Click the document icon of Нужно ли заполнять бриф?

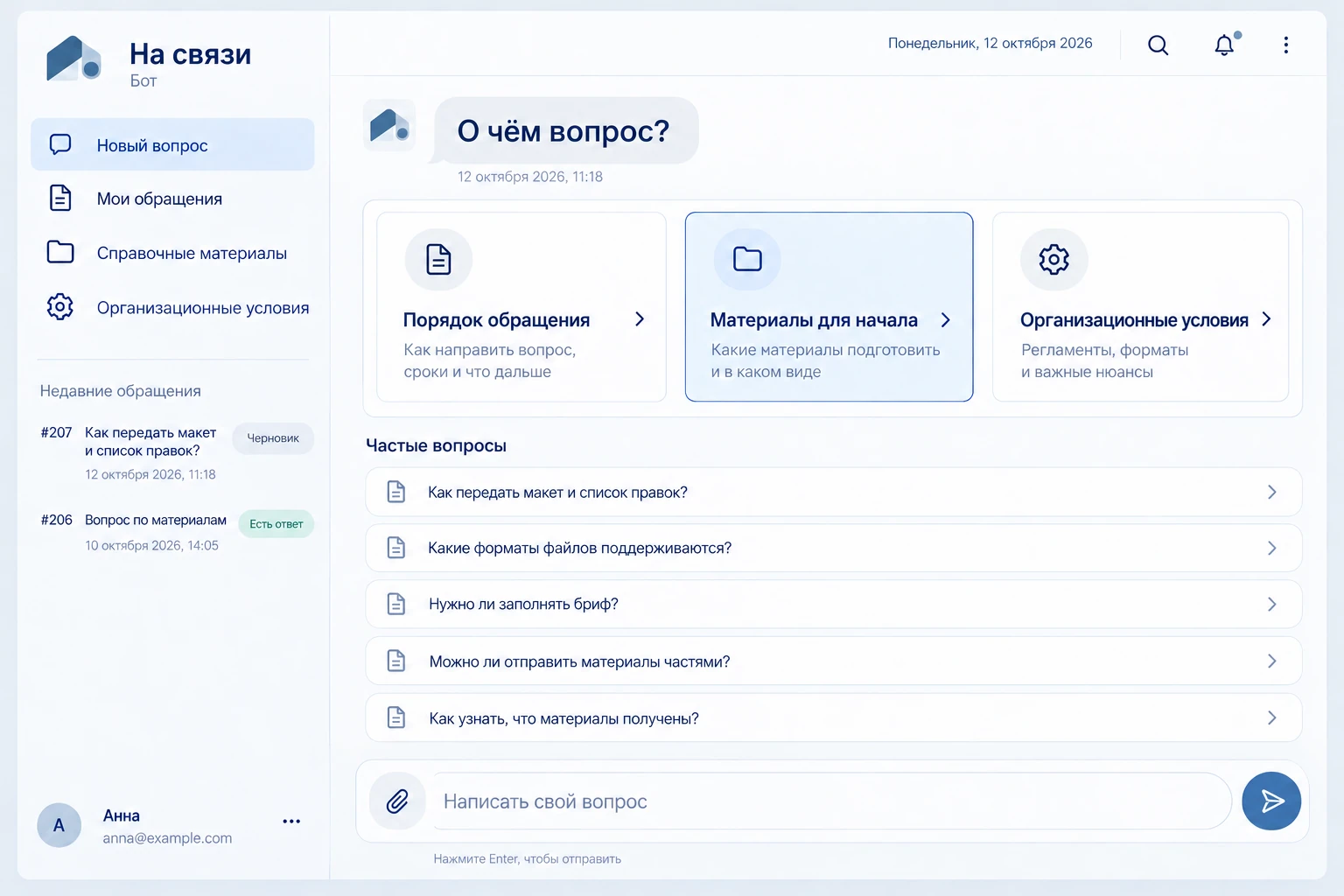396,604
